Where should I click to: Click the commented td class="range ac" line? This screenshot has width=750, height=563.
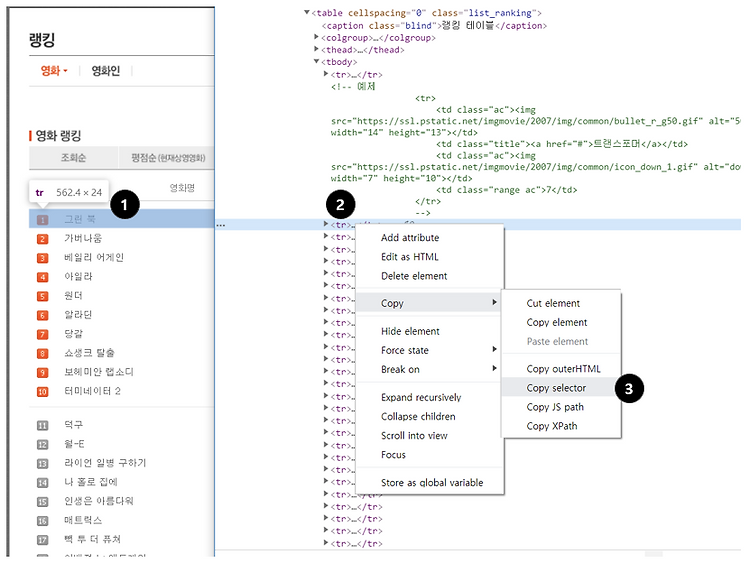pos(507,190)
